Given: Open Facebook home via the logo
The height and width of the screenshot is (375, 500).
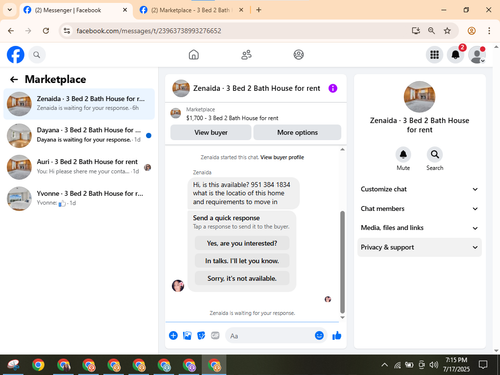Looking at the screenshot, I should pyautogui.click(x=16, y=55).
